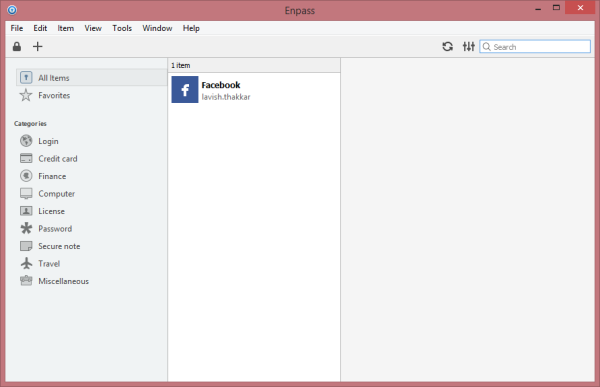Choose the Login globe category icon
The image size is (600, 387).
[x=26, y=141]
